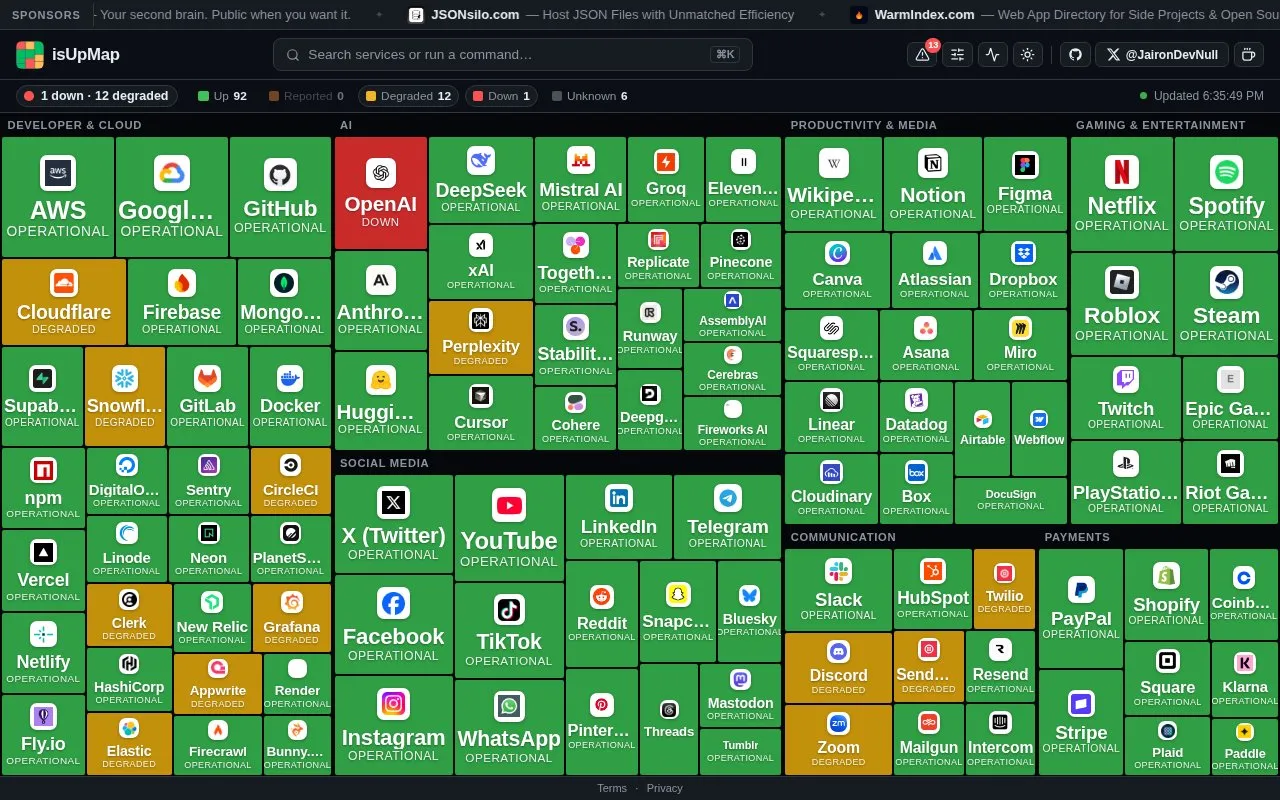Click the coffee cup icon
Image resolution: width=1280 pixels, height=800 pixels.
tap(1248, 55)
